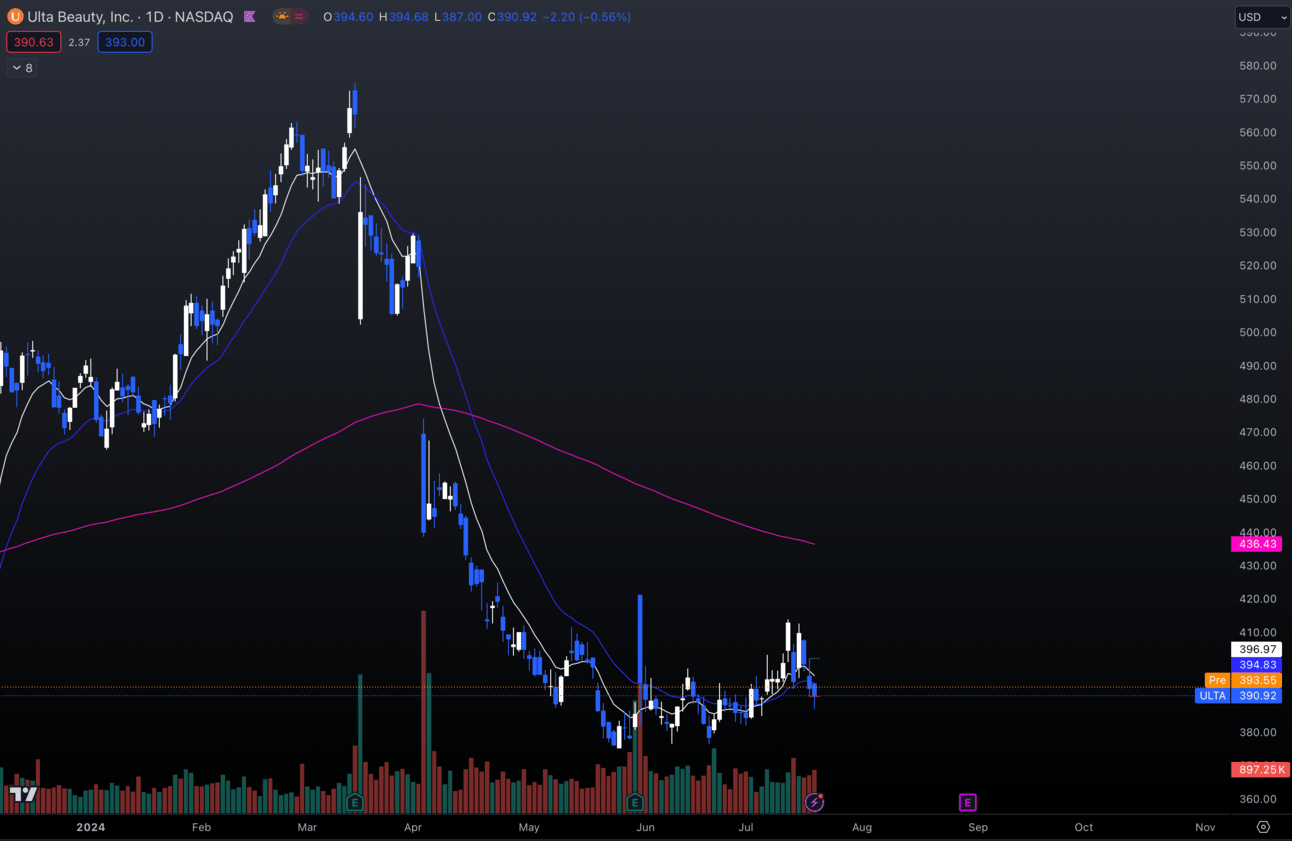This screenshot has height=841, width=1292.
Task: Click the 2.37 spread value
Action: (79, 42)
